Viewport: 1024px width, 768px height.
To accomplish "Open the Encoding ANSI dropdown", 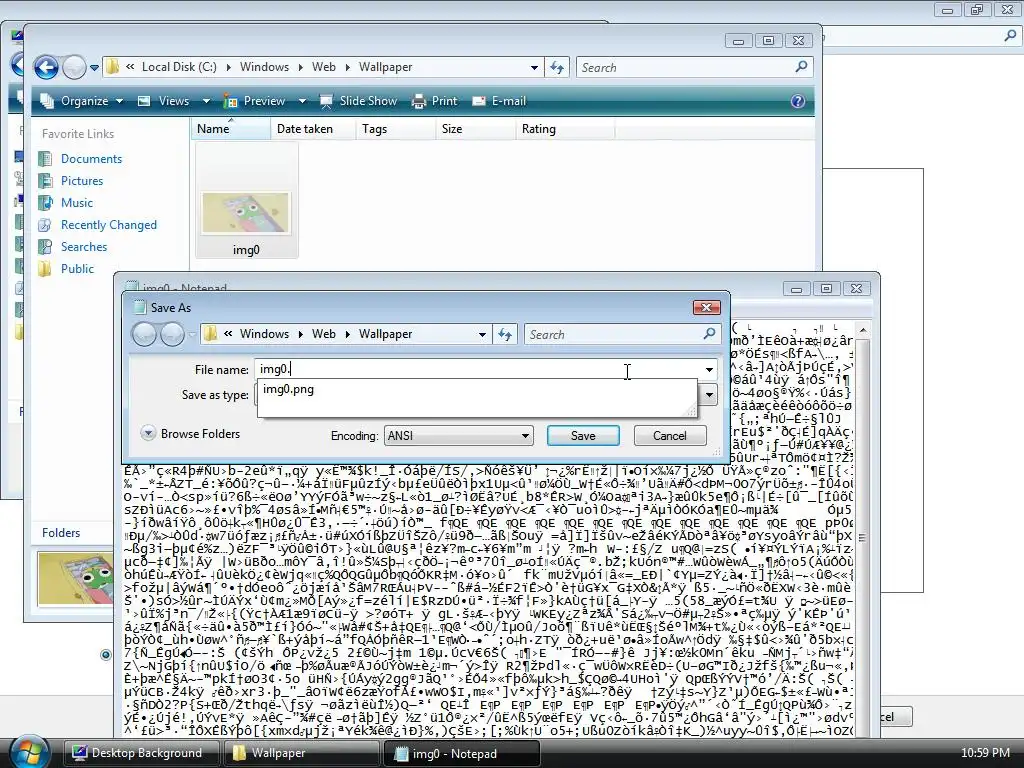I will tap(458, 436).
